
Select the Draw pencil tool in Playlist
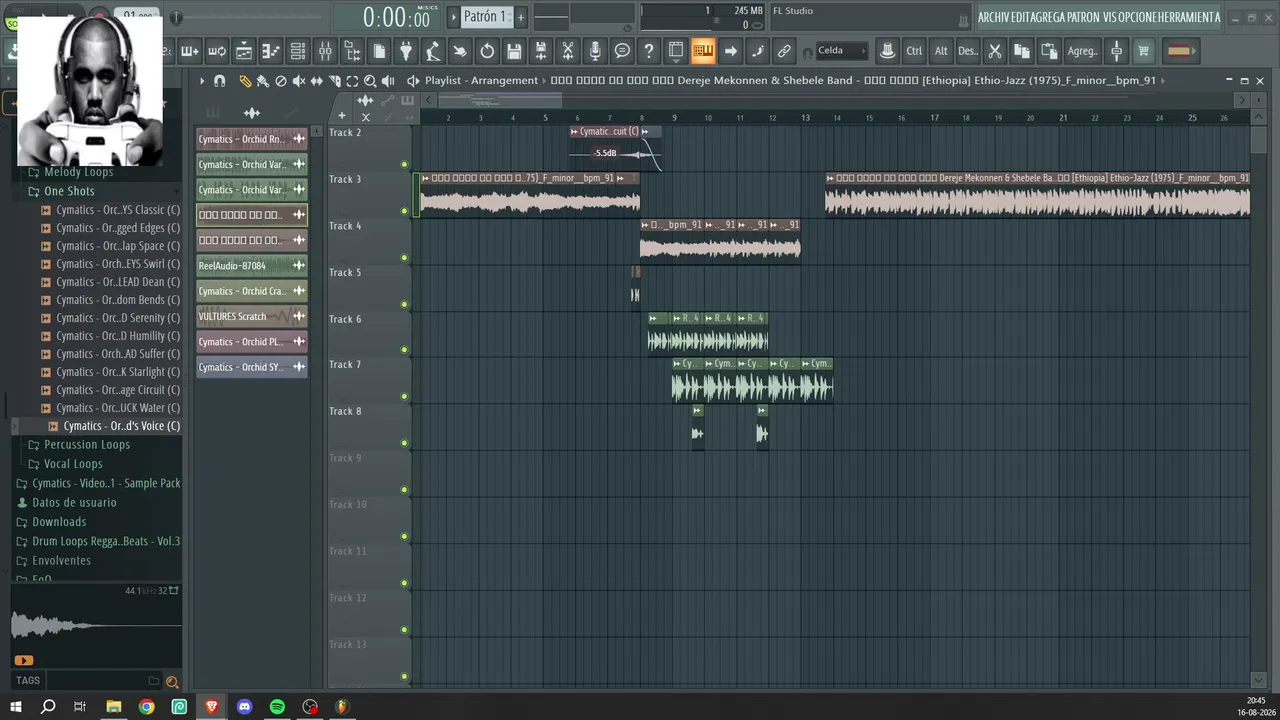point(245,81)
